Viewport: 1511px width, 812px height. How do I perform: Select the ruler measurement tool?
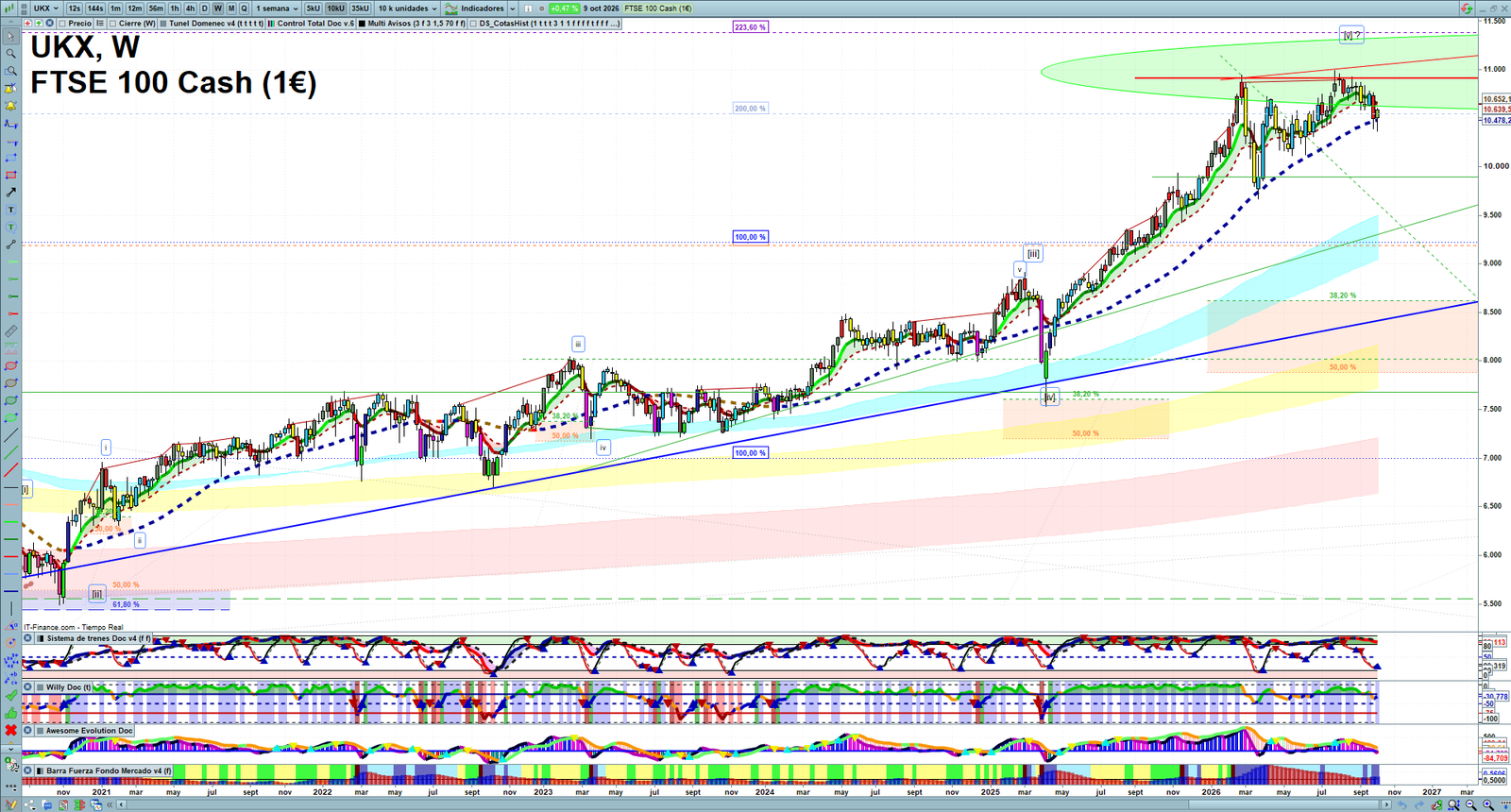coord(11,330)
